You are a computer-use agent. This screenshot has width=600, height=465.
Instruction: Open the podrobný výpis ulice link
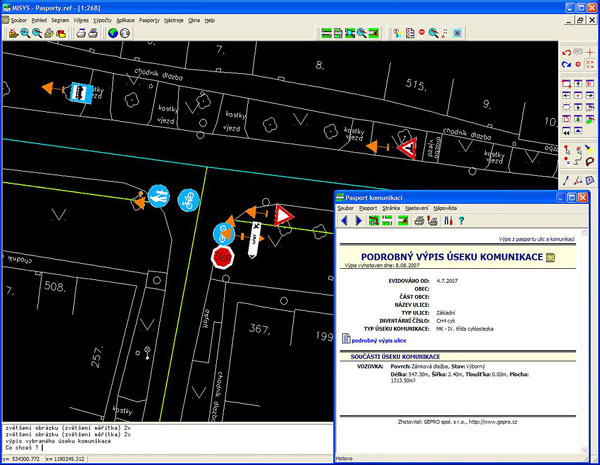coord(379,341)
